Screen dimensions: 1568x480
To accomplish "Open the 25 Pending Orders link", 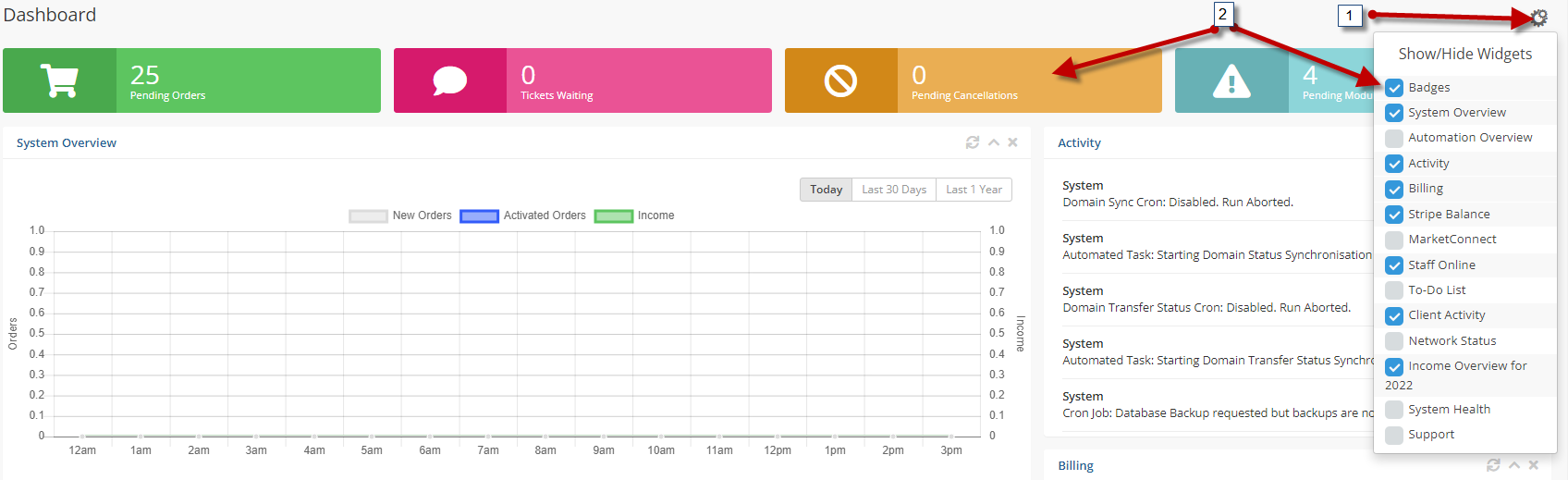I will [167, 81].
